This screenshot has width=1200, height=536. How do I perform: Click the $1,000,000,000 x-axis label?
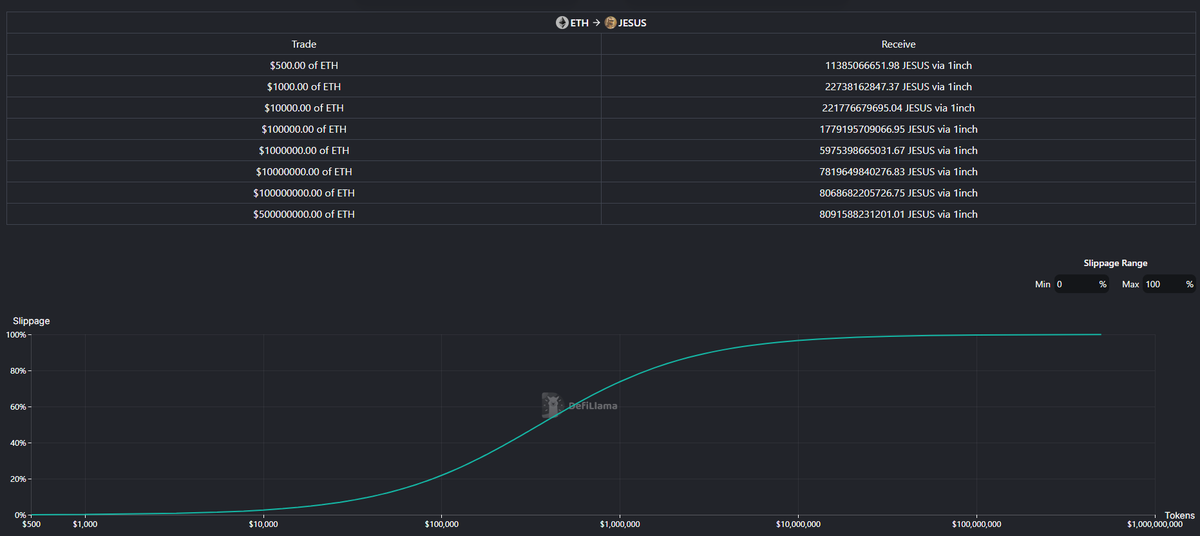pyautogui.click(x=1154, y=524)
